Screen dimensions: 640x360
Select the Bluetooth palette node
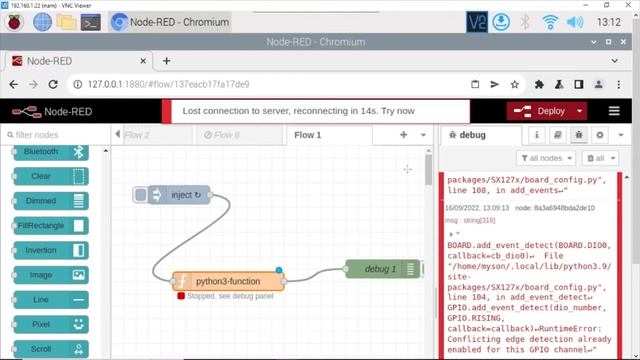(x=51, y=152)
